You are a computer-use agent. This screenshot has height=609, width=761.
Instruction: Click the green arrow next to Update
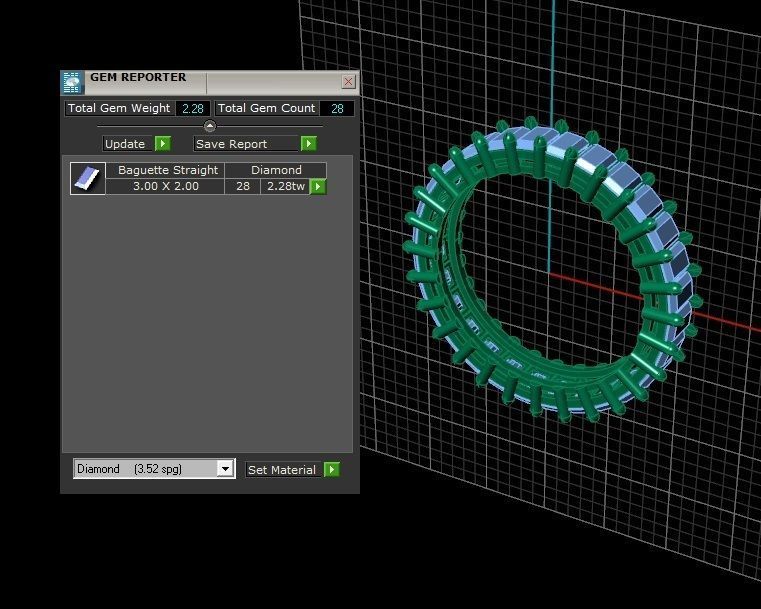163,144
